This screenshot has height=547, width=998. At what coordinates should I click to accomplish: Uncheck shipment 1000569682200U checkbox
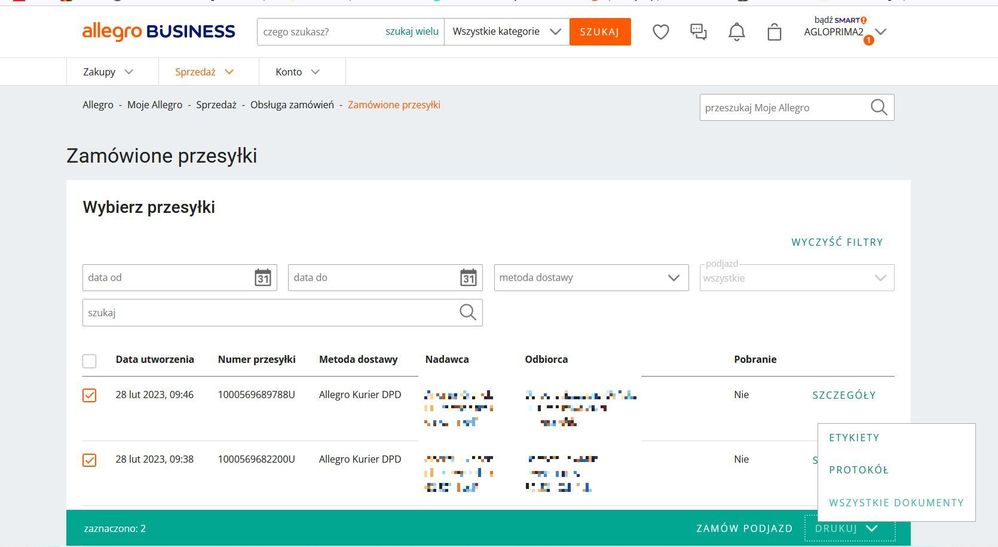[x=89, y=460]
